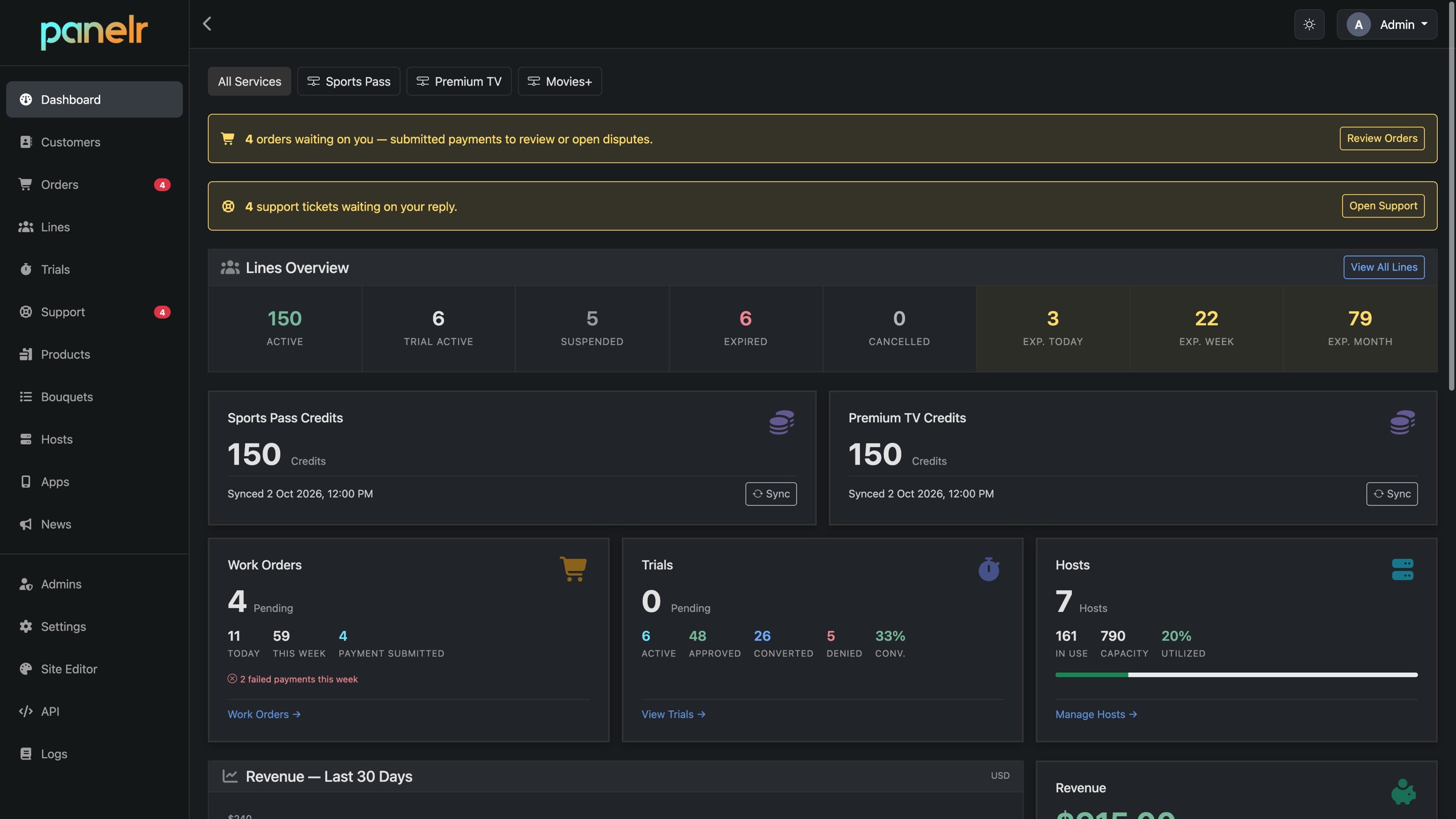Open the Orders cart icon in sidebar
This screenshot has width=1456, height=819.
tap(25, 184)
